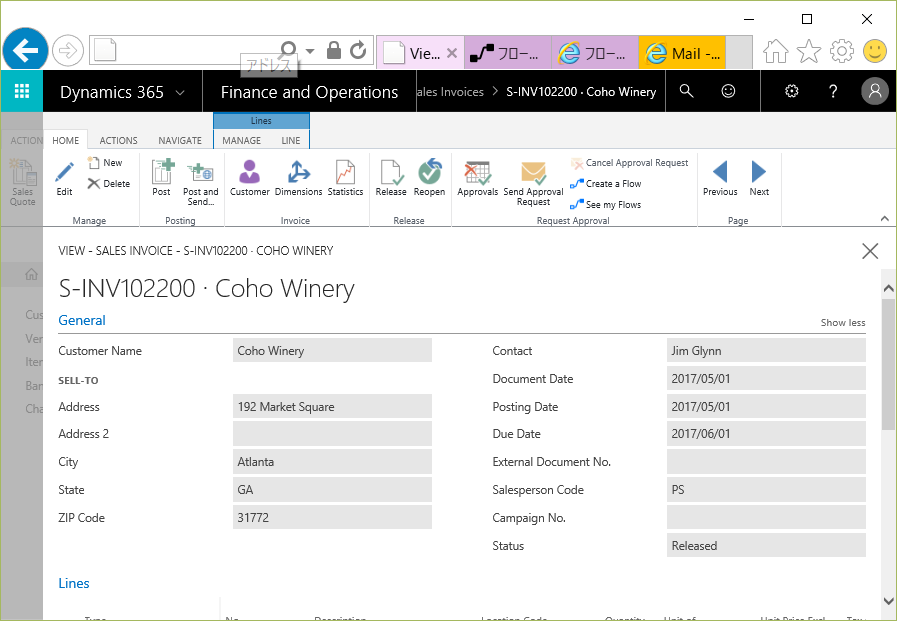Open Dynamics 365 search magnifier
Screen dimensions: 897x621
point(686,91)
